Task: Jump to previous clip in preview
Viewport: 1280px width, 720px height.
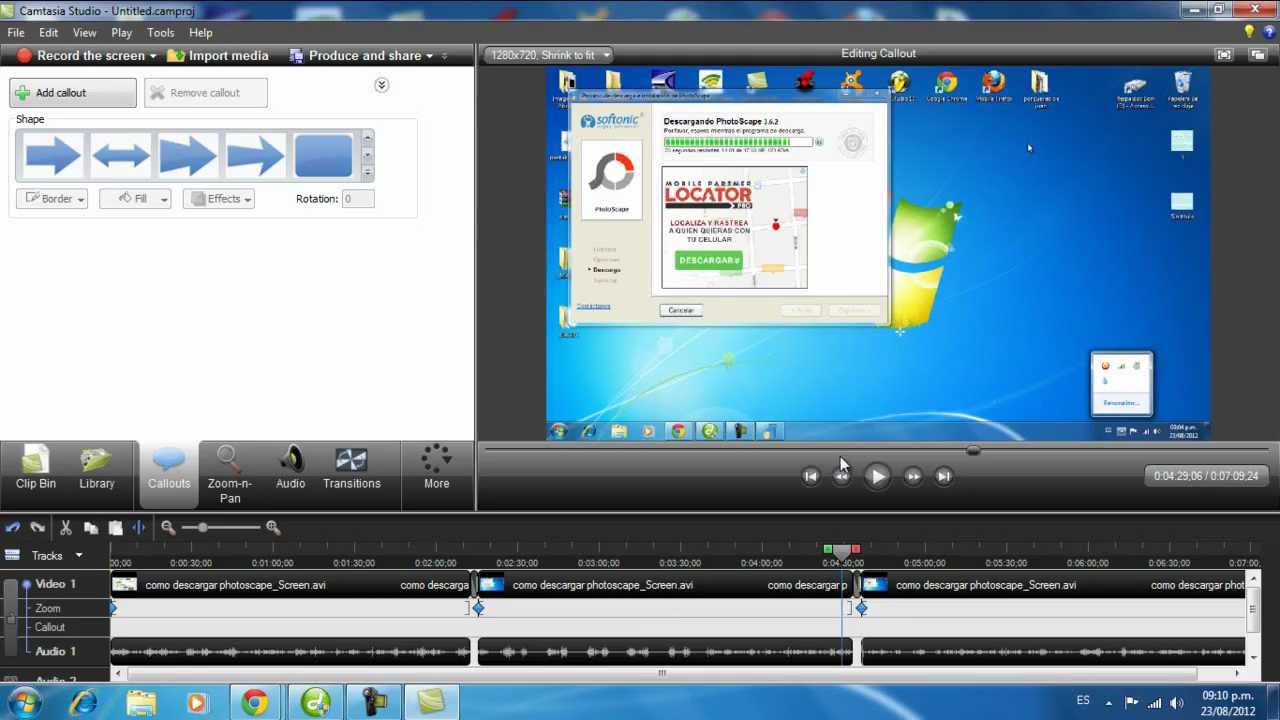Action: tap(811, 477)
